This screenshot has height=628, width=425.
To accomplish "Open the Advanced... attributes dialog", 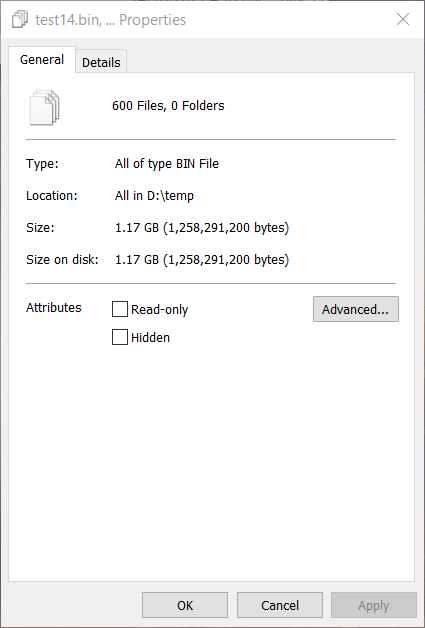I will click(x=356, y=309).
